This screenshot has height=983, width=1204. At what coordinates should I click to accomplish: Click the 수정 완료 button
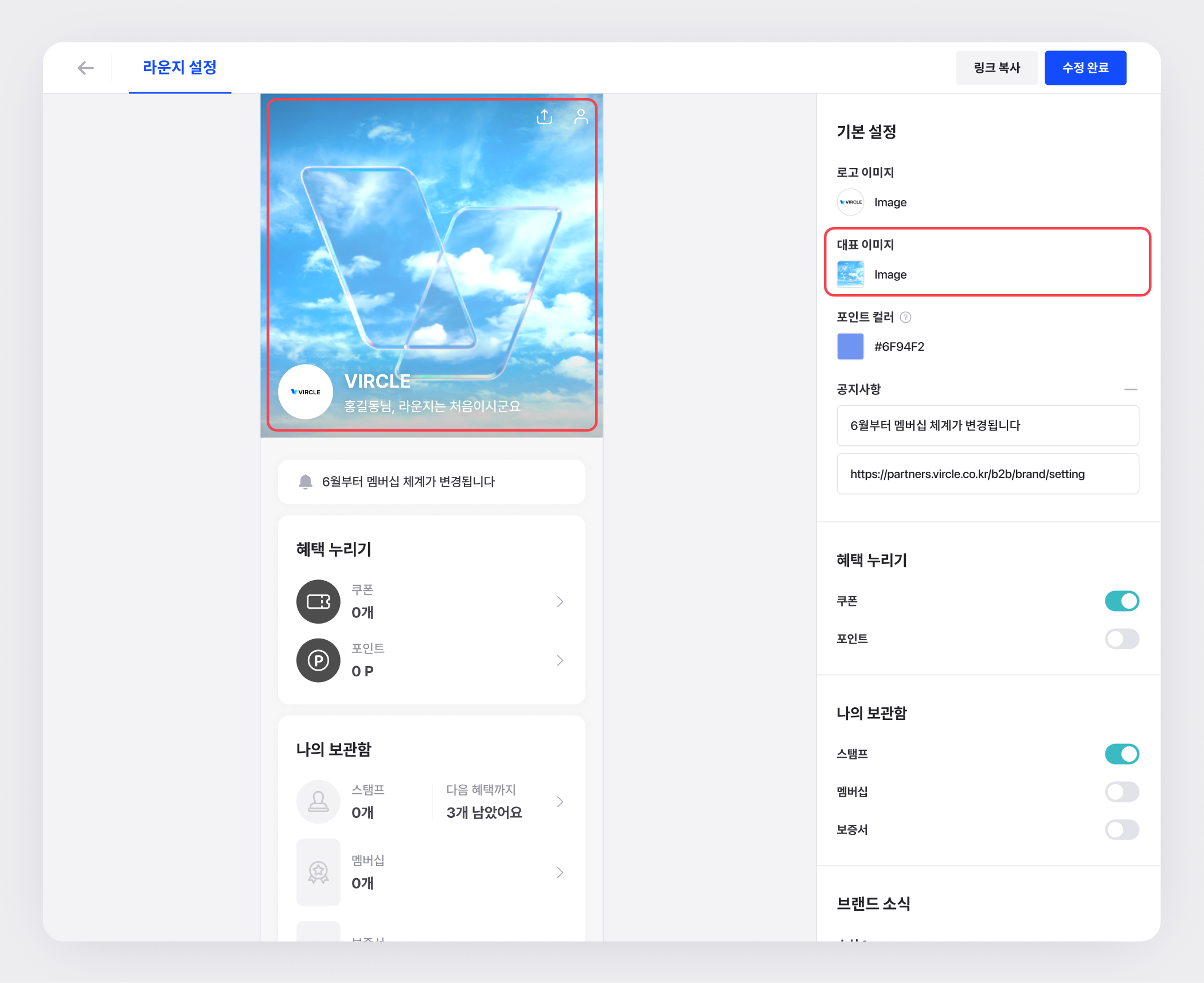coord(1085,68)
